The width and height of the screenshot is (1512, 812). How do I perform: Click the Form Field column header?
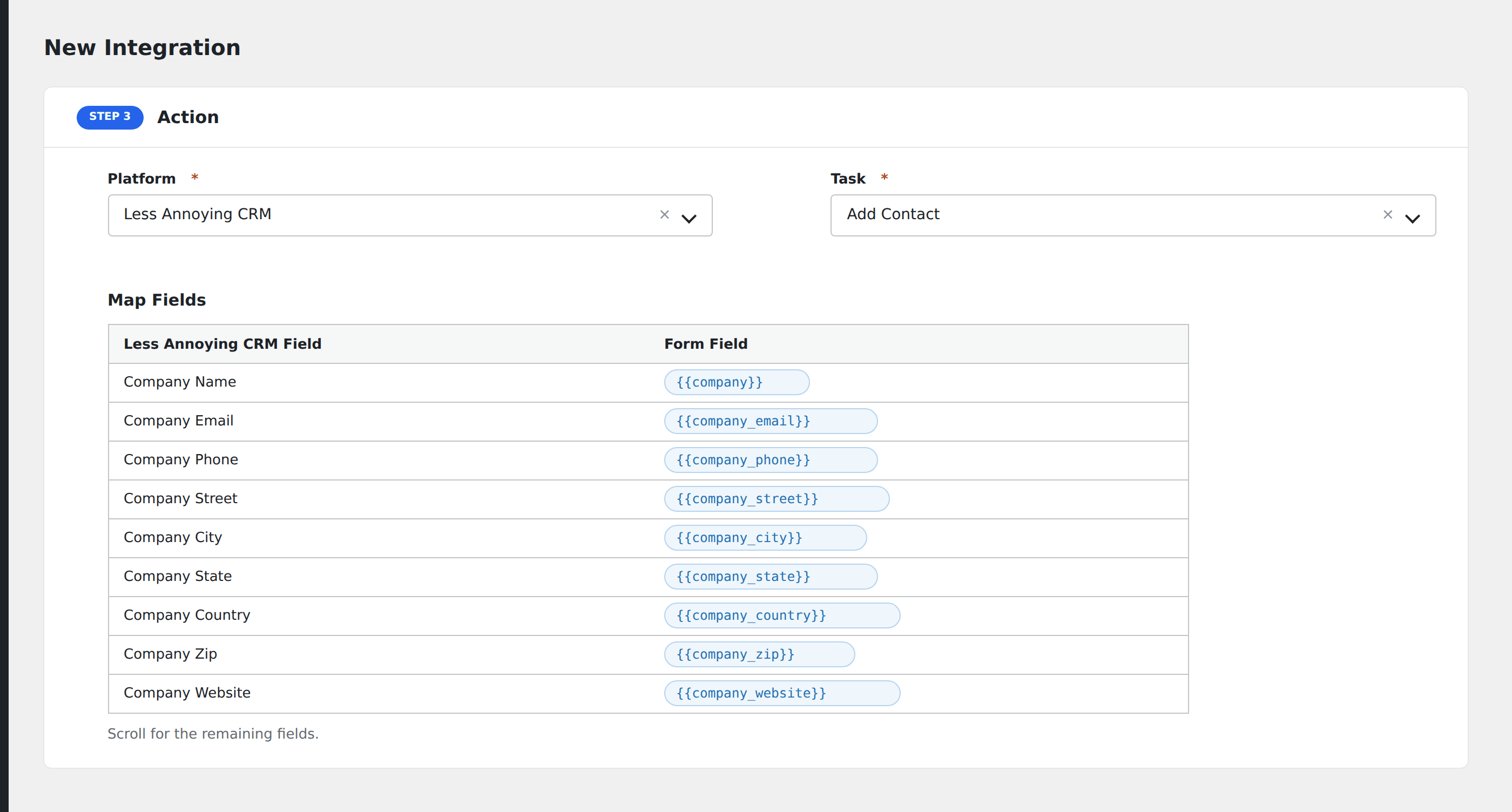(706, 344)
